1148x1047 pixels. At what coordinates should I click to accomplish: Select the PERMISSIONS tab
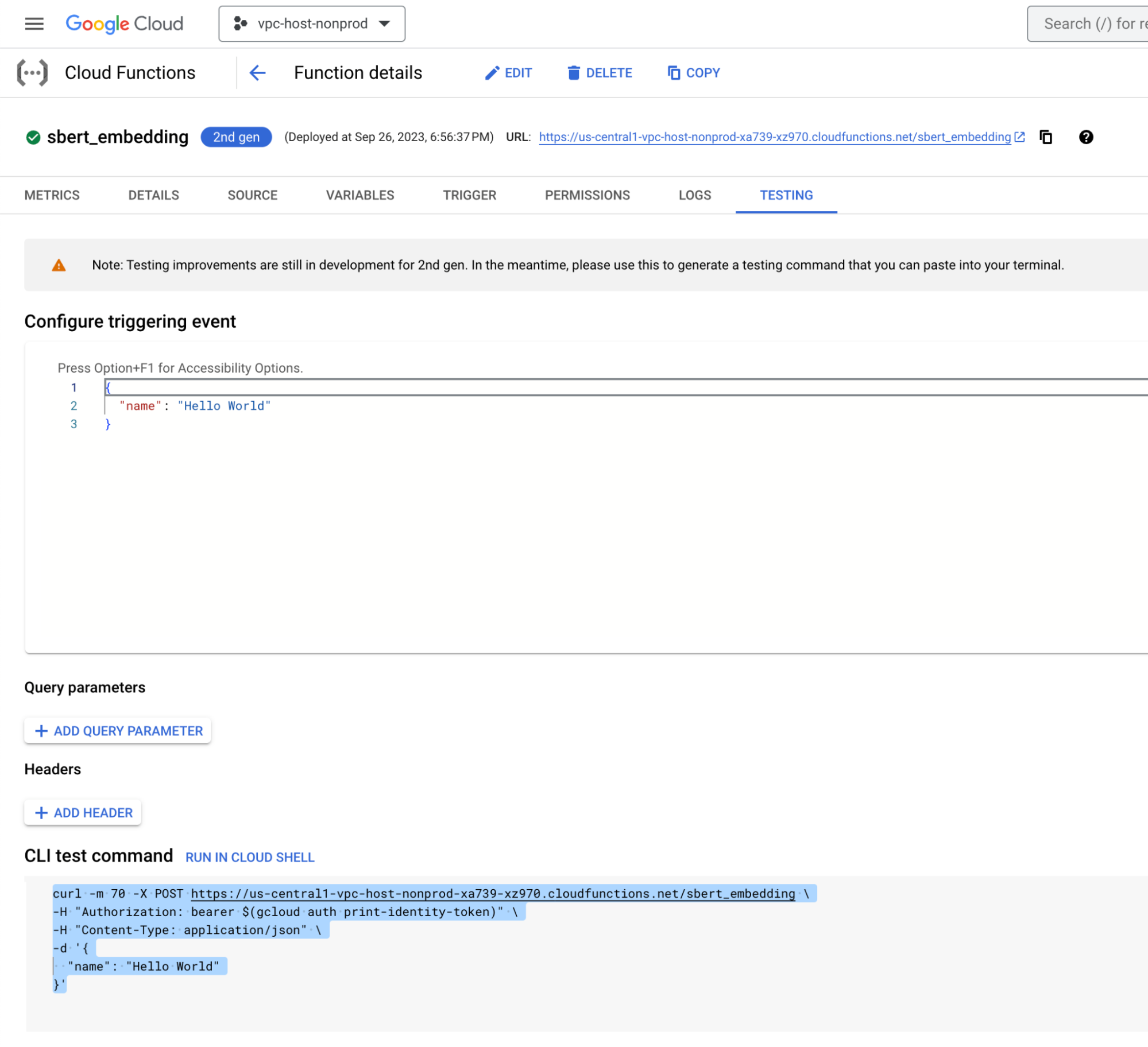point(587,195)
